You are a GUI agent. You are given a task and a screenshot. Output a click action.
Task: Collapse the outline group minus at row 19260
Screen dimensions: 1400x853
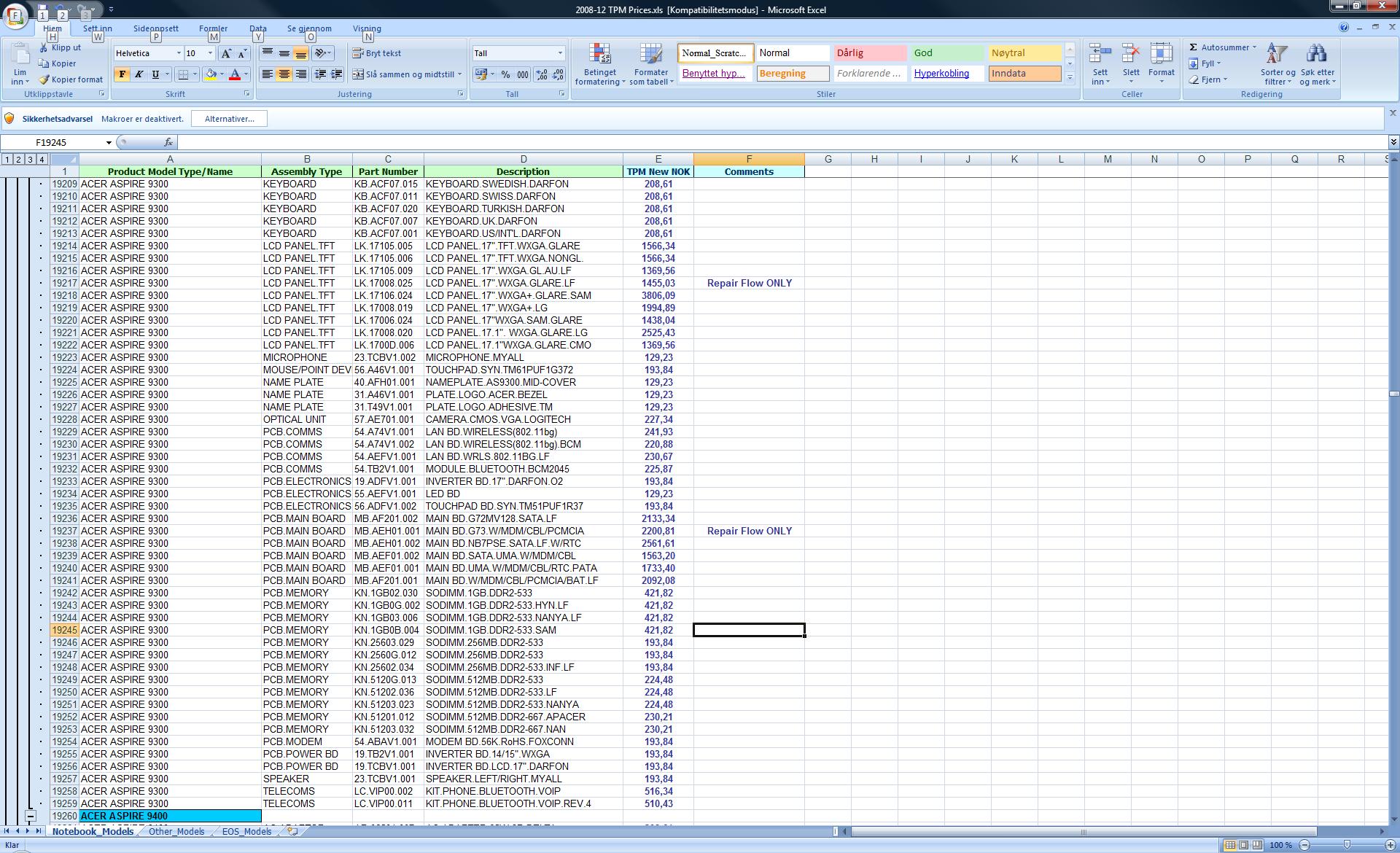click(x=31, y=816)
